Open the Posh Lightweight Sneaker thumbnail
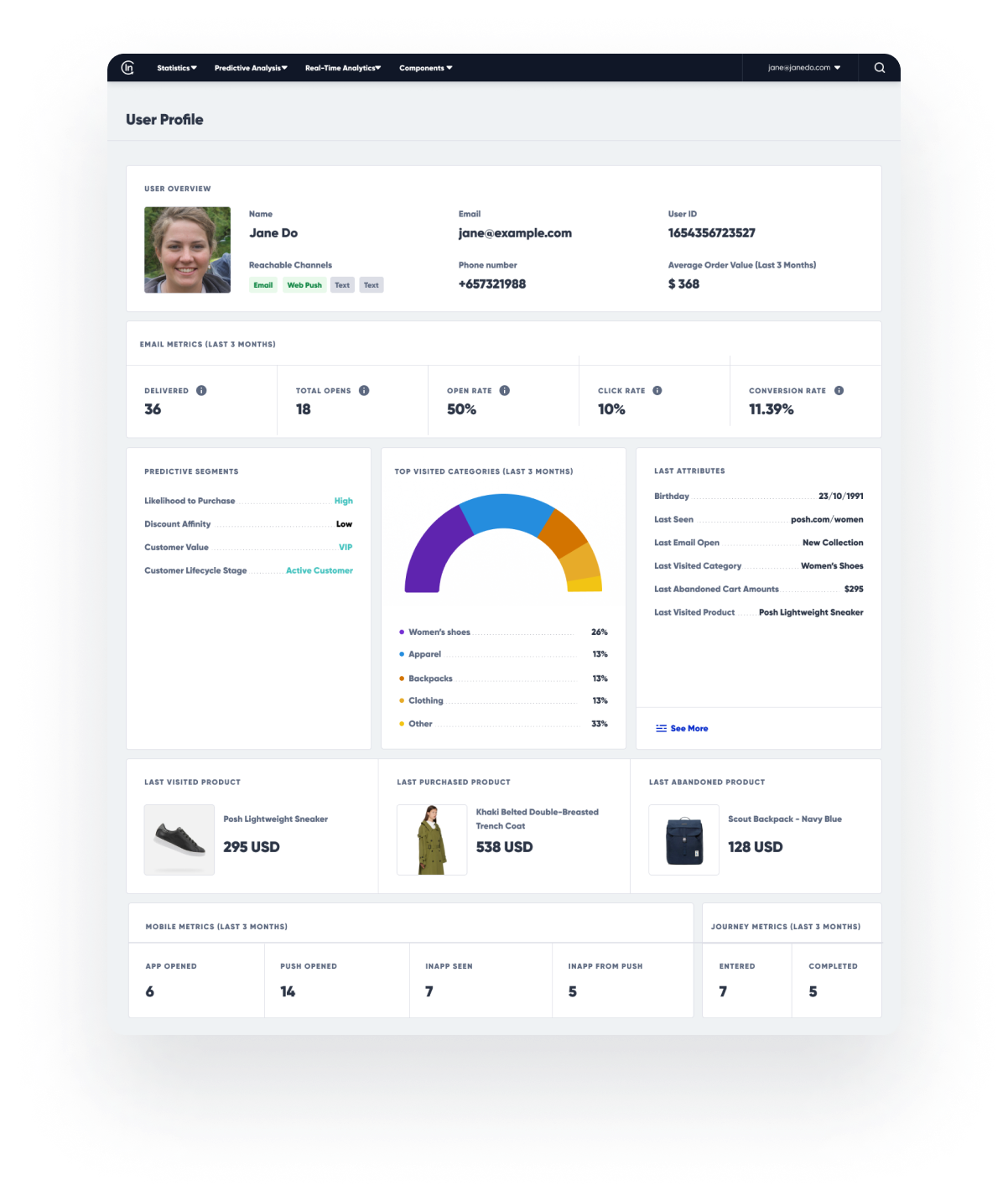 [x=179, y=840]
